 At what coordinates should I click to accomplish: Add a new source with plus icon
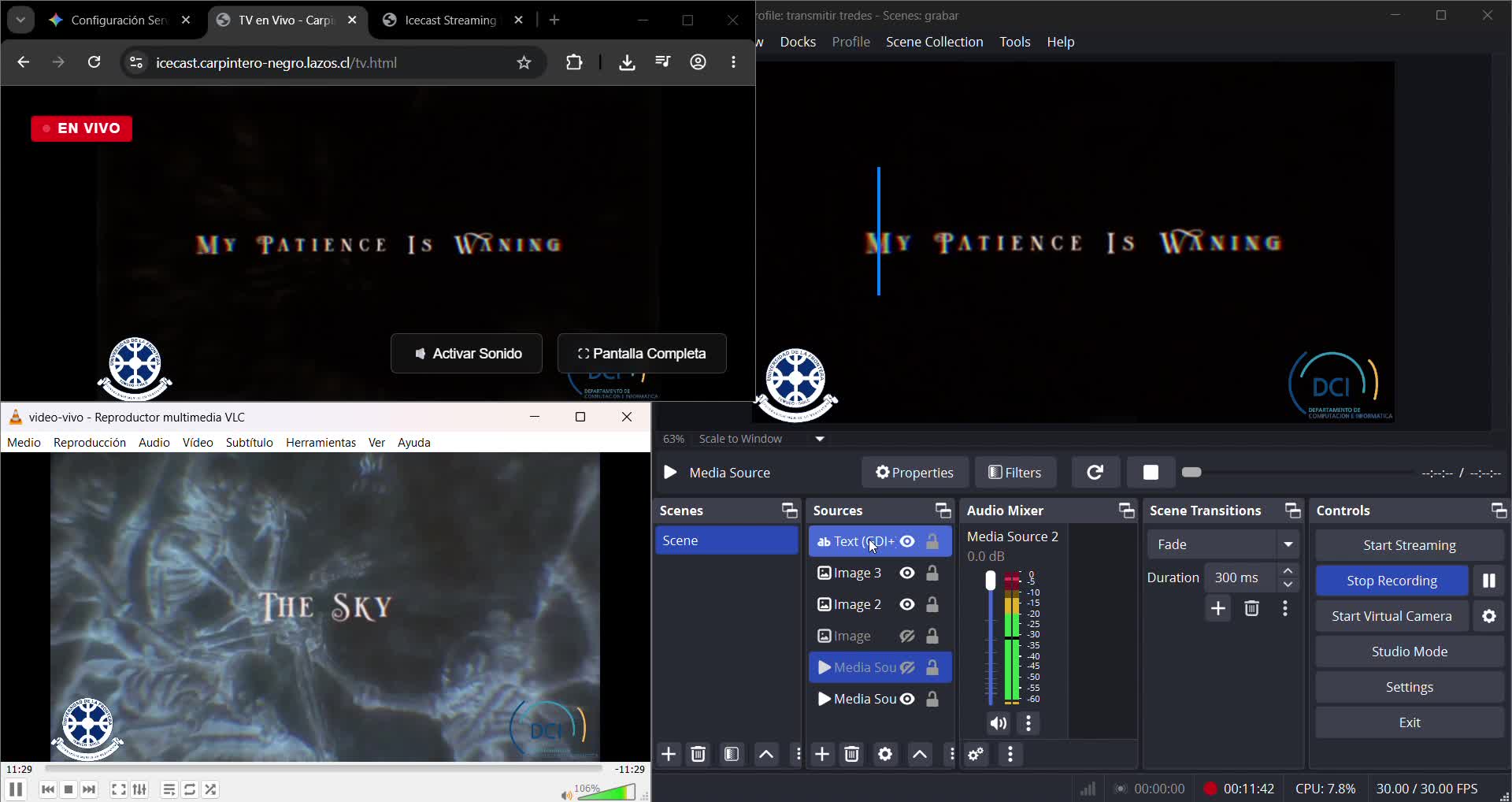coord(822,755)
